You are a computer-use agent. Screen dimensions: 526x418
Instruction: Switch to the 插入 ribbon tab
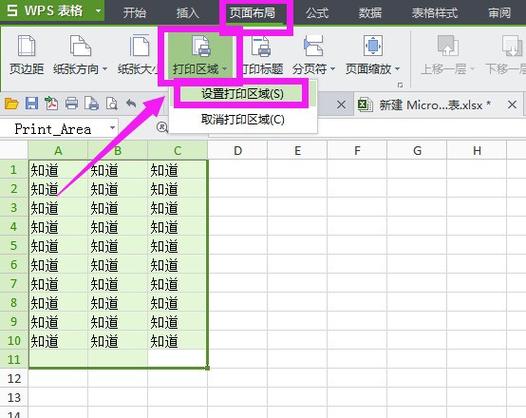pos(188,13)
